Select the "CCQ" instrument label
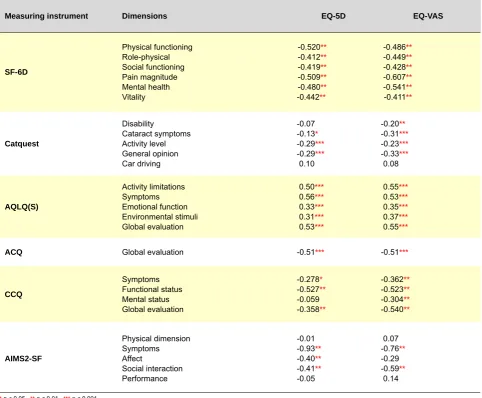This screenshot has height=398, width=482. point(13,294)
